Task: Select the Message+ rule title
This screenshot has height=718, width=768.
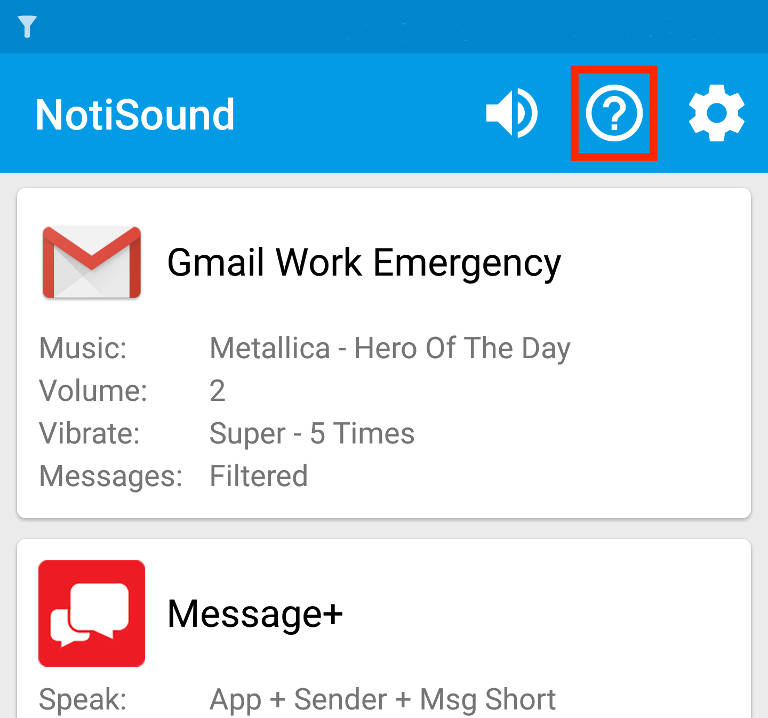Action: tap(255, 614)
